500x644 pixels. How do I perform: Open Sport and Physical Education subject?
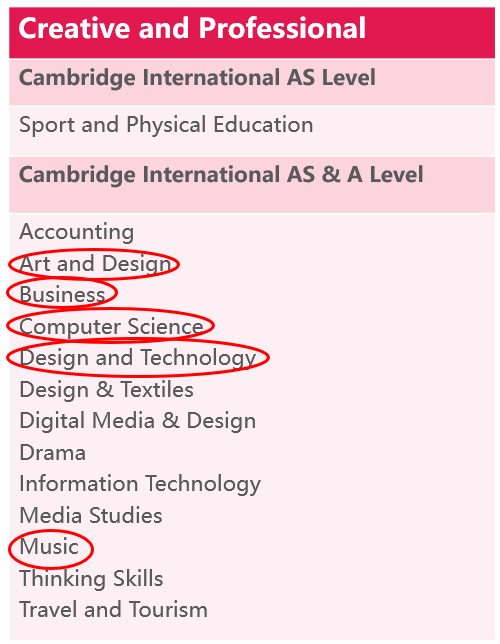[x=166, y=125]
